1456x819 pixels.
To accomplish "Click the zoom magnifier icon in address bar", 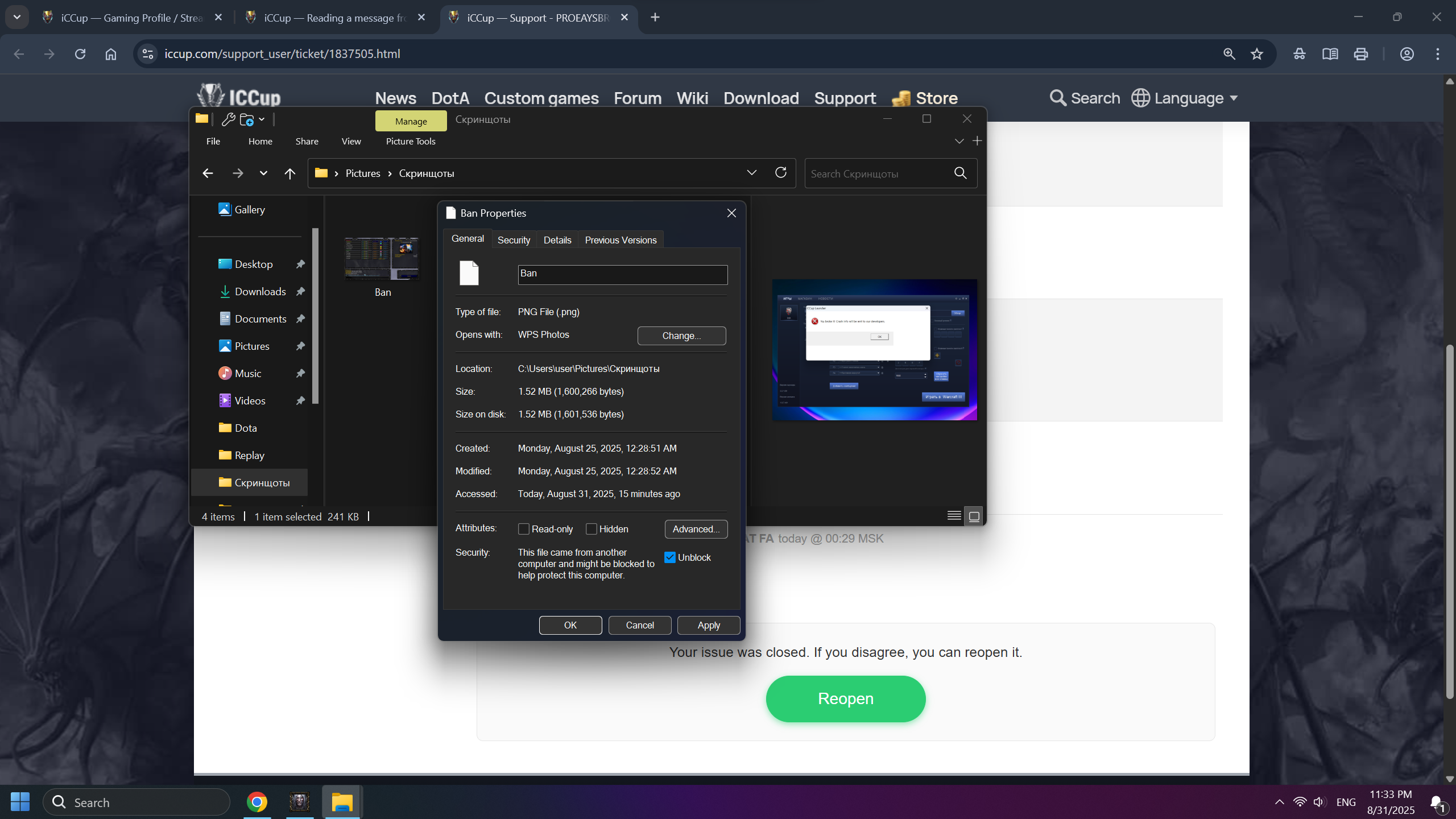I will click(x=1229, y=54).
